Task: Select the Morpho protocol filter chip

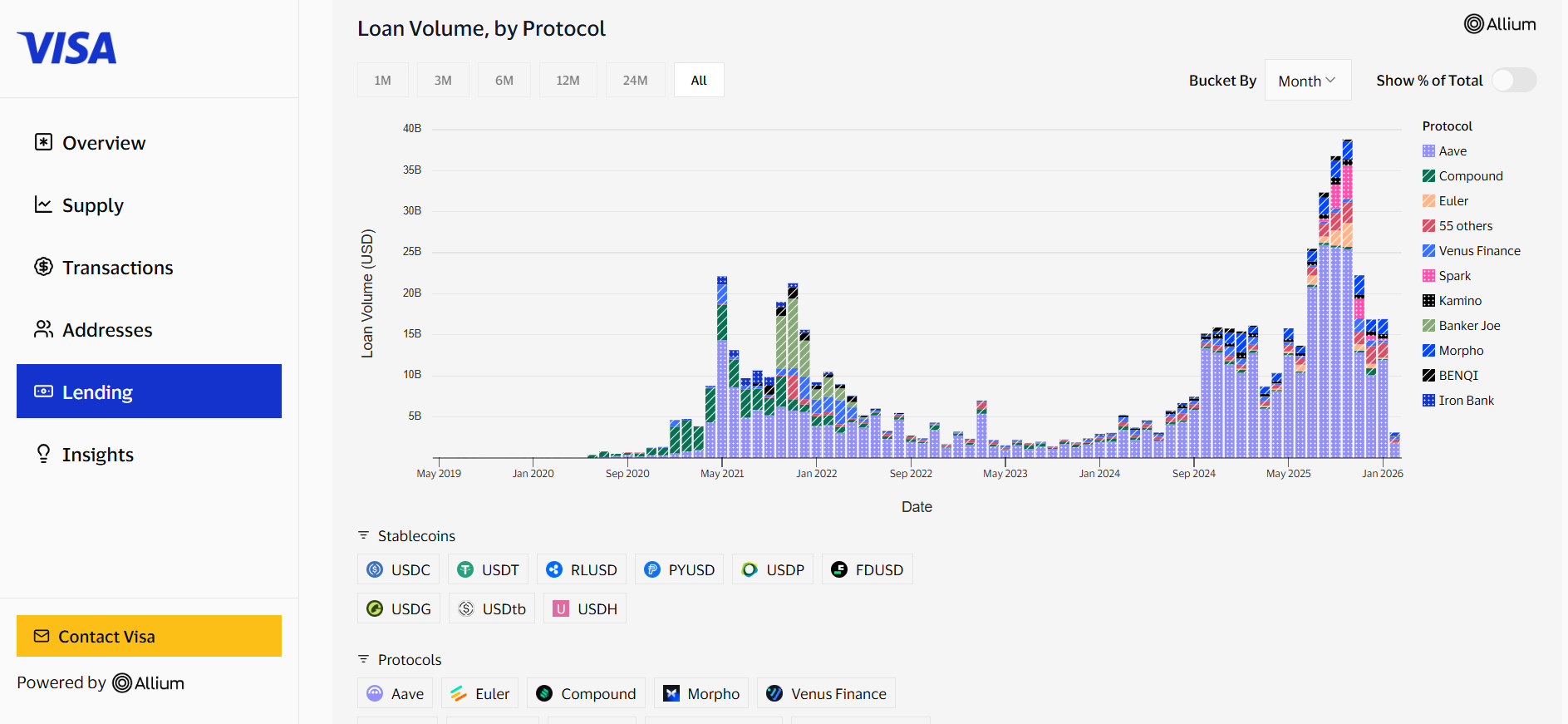Action: point(700,692)
